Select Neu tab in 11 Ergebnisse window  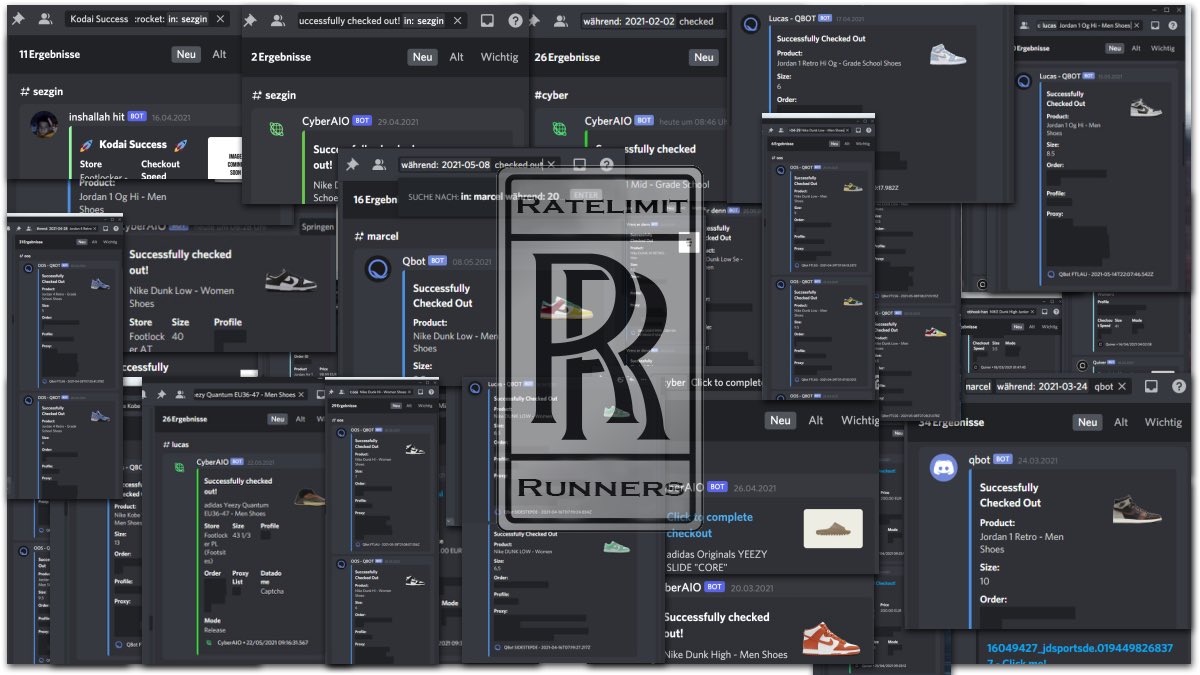click(x=186, y=55)
